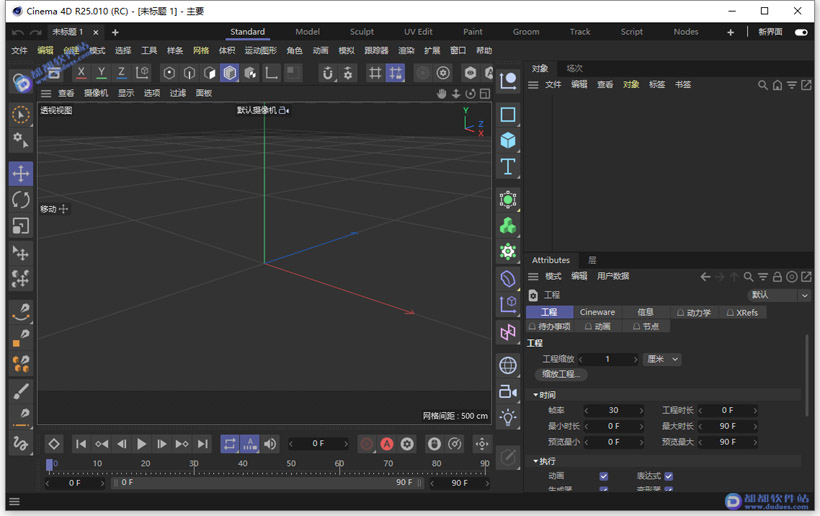Select the Scale tool in left palette
Image resolution: width=820 pixels, height=516 pixels.
click(20, 226)
